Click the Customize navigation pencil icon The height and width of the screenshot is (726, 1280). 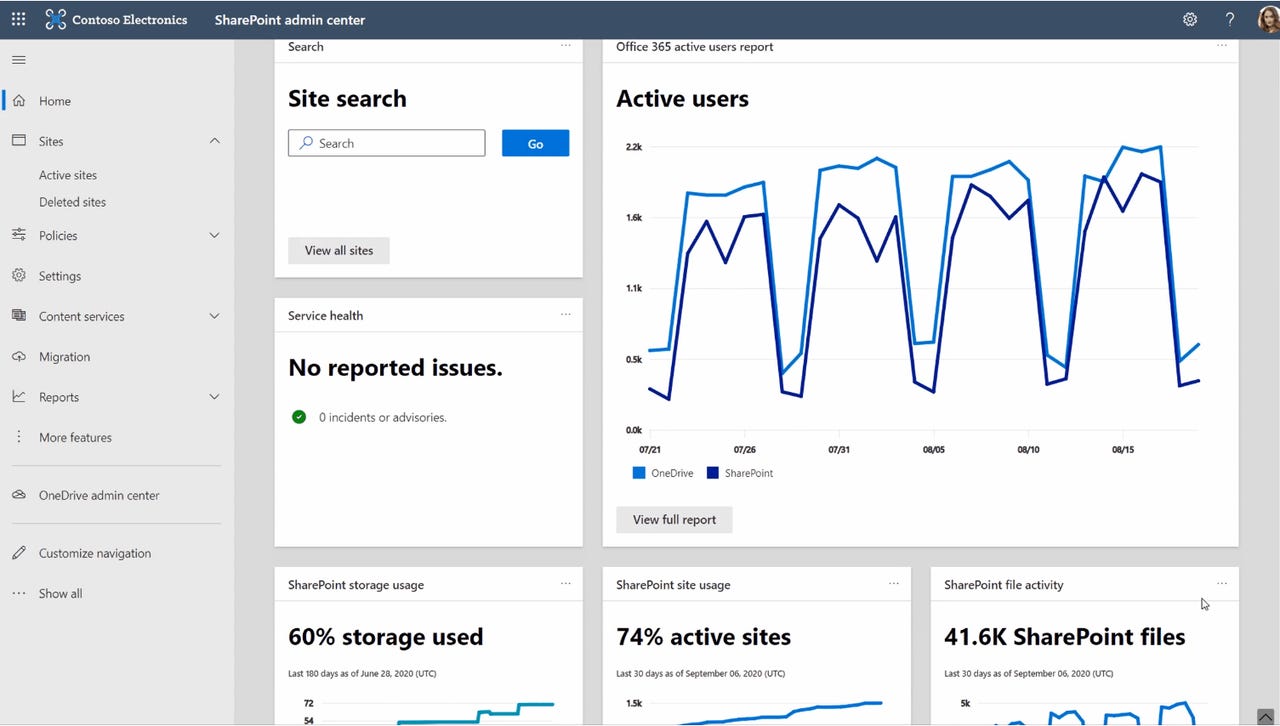click(x=18, y=553)
